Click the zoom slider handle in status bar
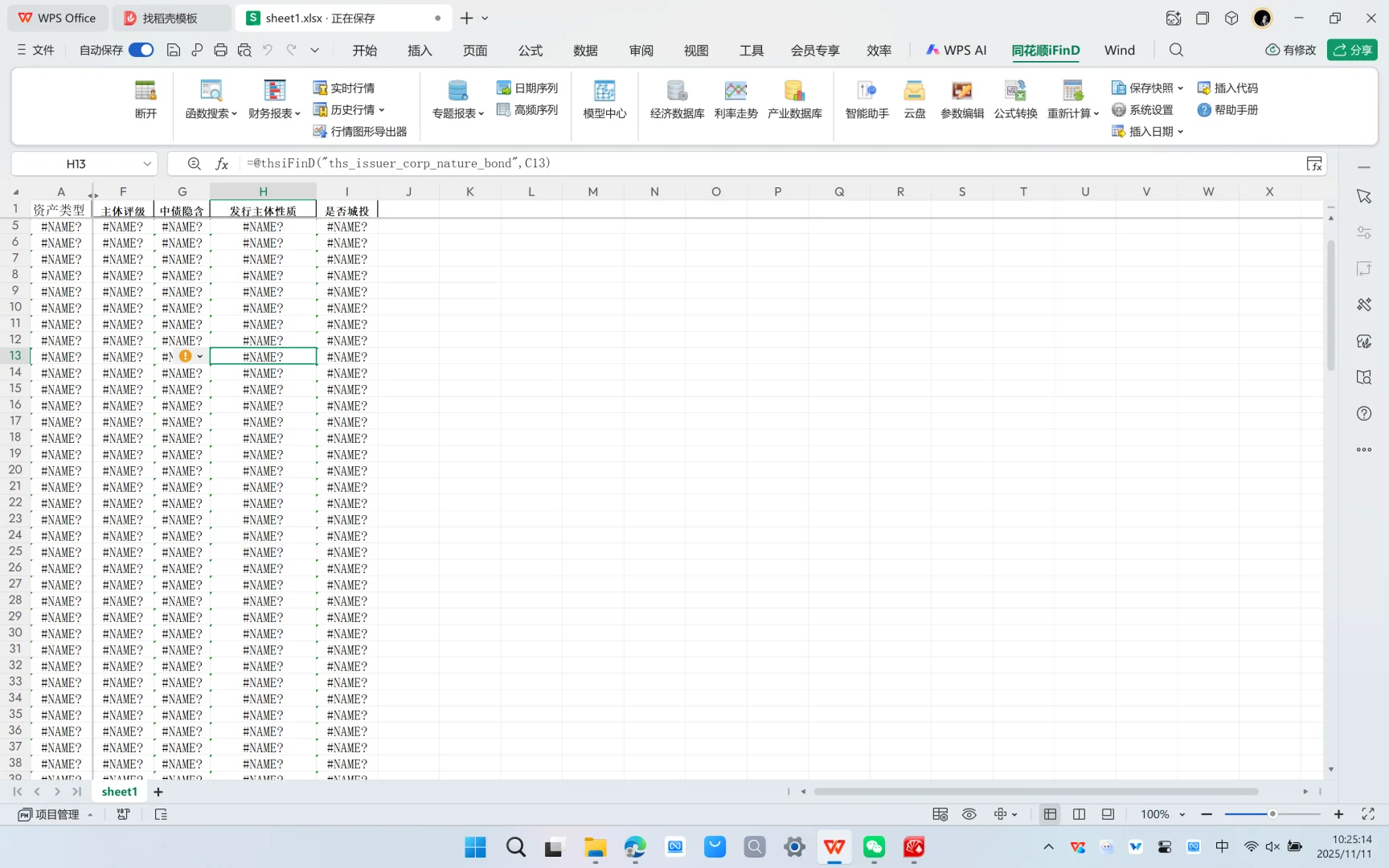Viewport: 1389px width, 868px height. click(1272, 814)
